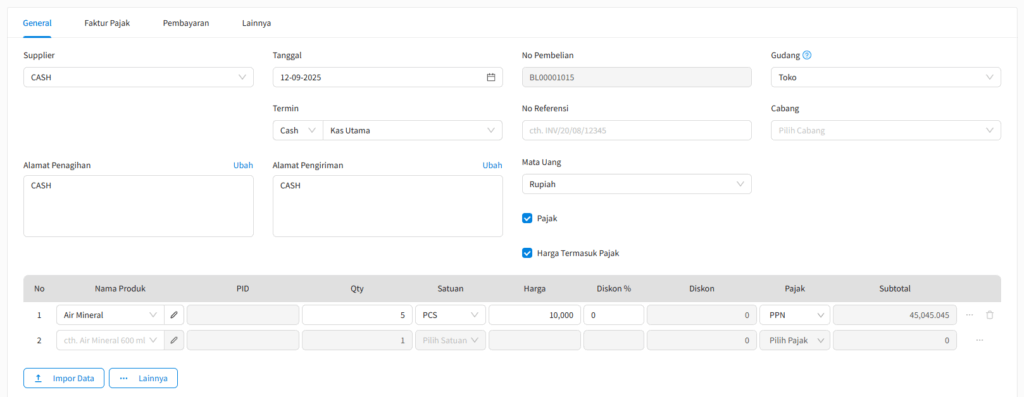Viewport: 1024px width, 397px height.
Task: Click the Impor Data button
Action: (64, 378)
